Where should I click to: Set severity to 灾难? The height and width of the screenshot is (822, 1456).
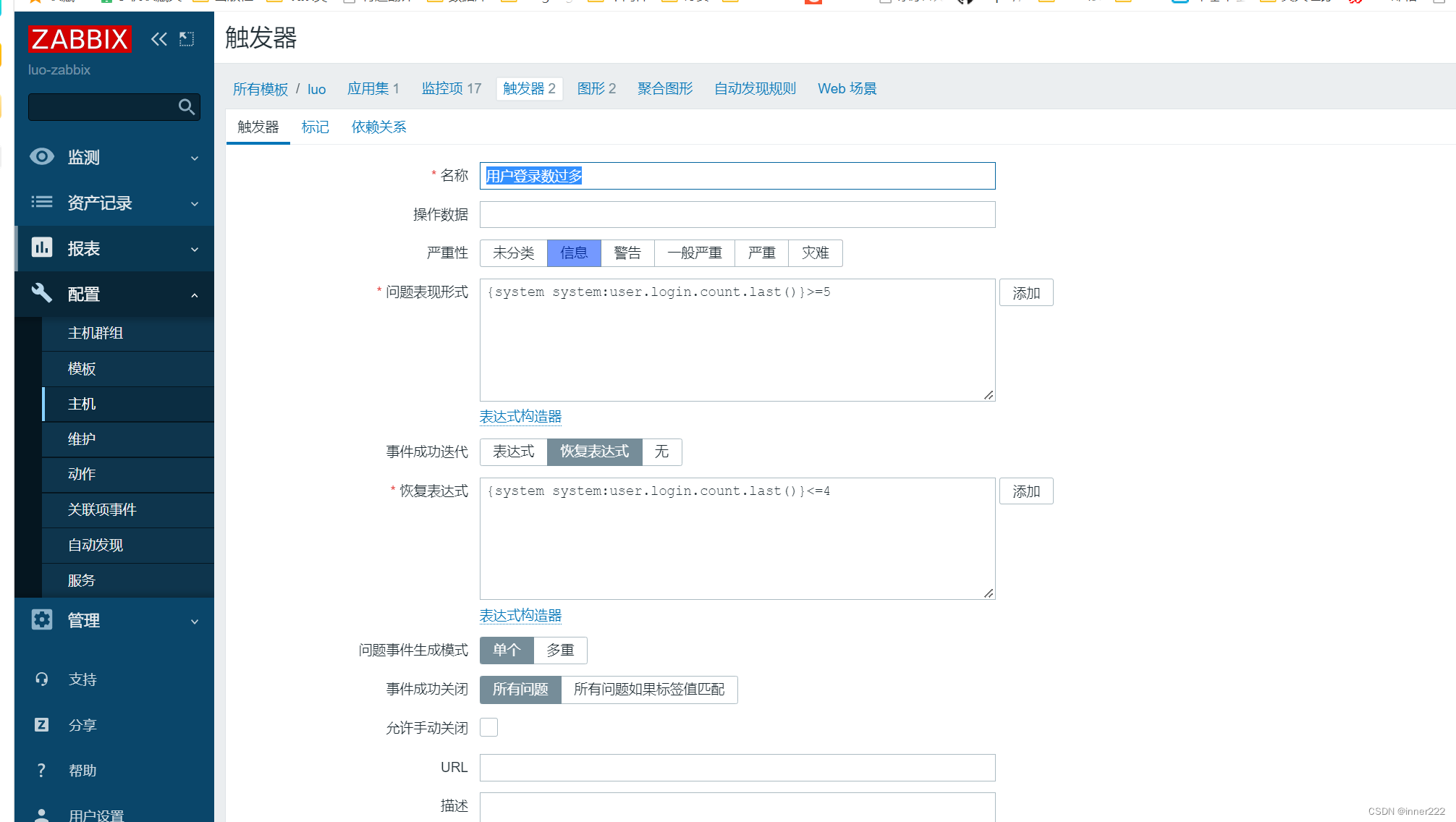(x=816, y=253)
